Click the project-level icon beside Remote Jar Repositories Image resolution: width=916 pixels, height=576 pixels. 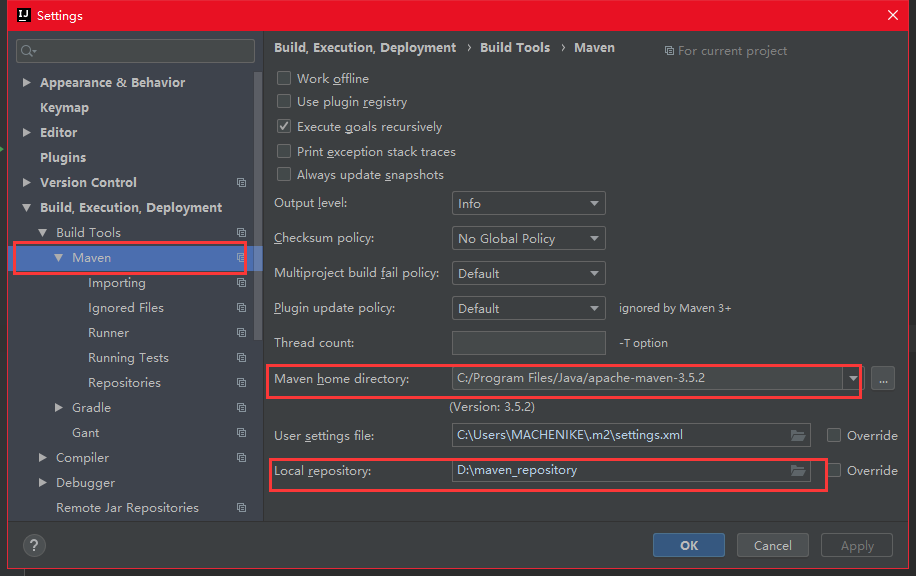point(241,508)
